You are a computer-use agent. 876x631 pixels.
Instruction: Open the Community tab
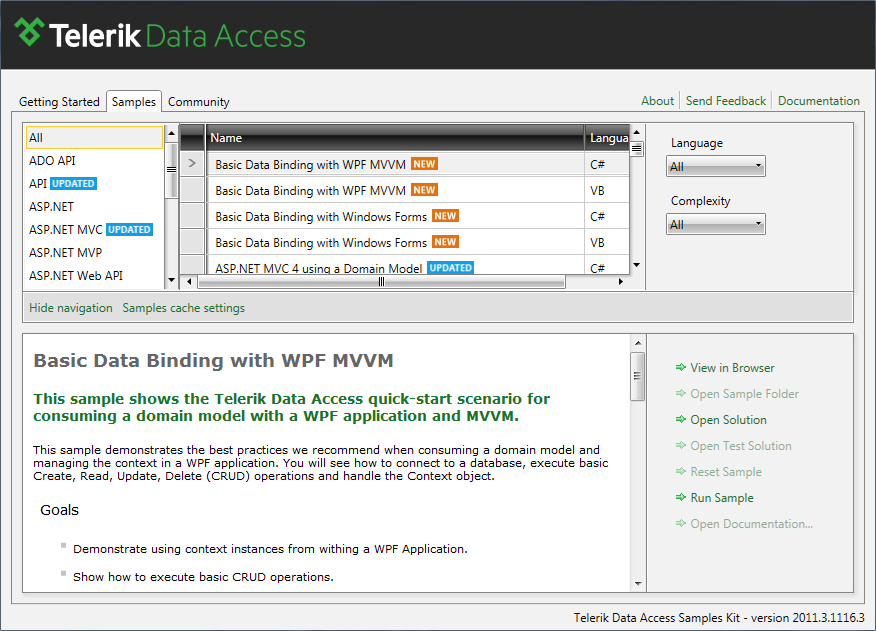pyautogui.click(x=198, y=102)
